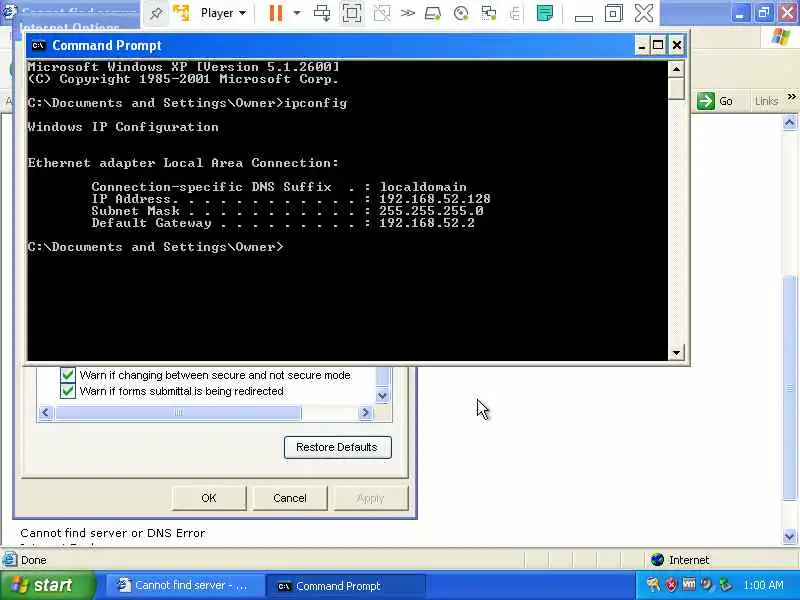Image resolution: width=800 pixels, height=600 pixels.
Task: Click IE page scrollbar down arrow
Action: pyautogui.click(x=789, y=536)
